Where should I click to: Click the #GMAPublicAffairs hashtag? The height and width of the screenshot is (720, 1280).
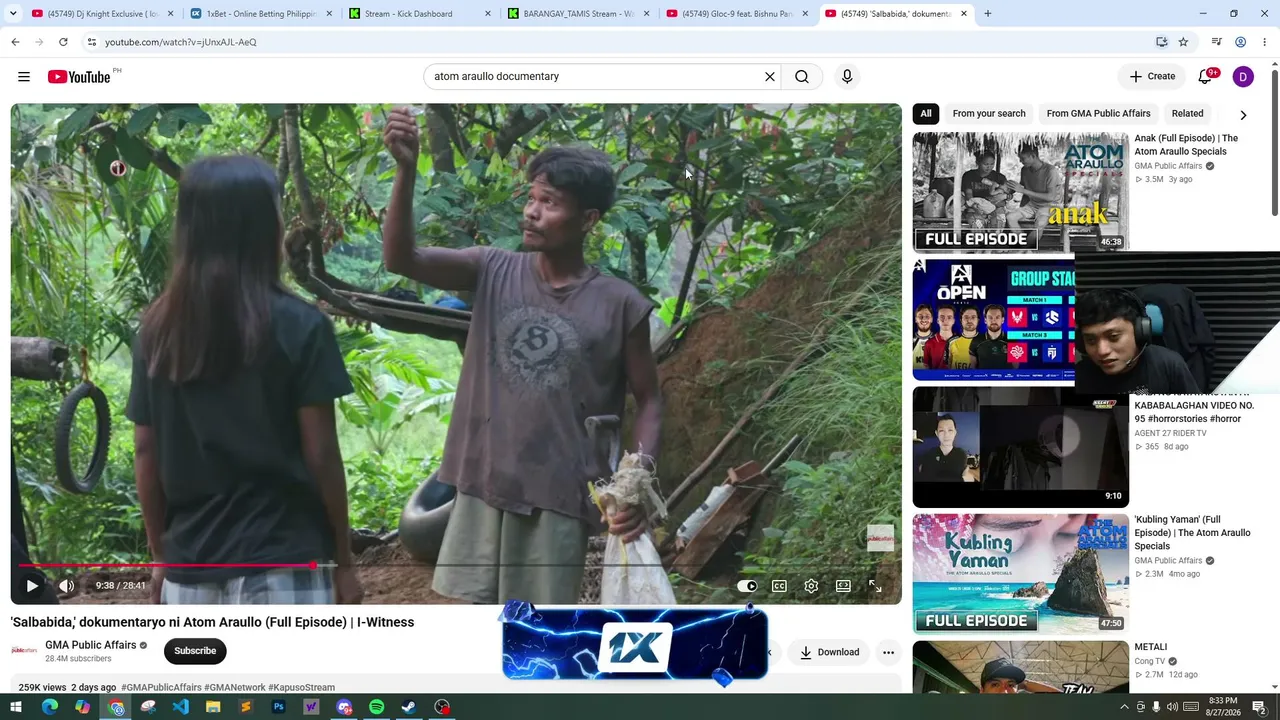click(161, 688)
